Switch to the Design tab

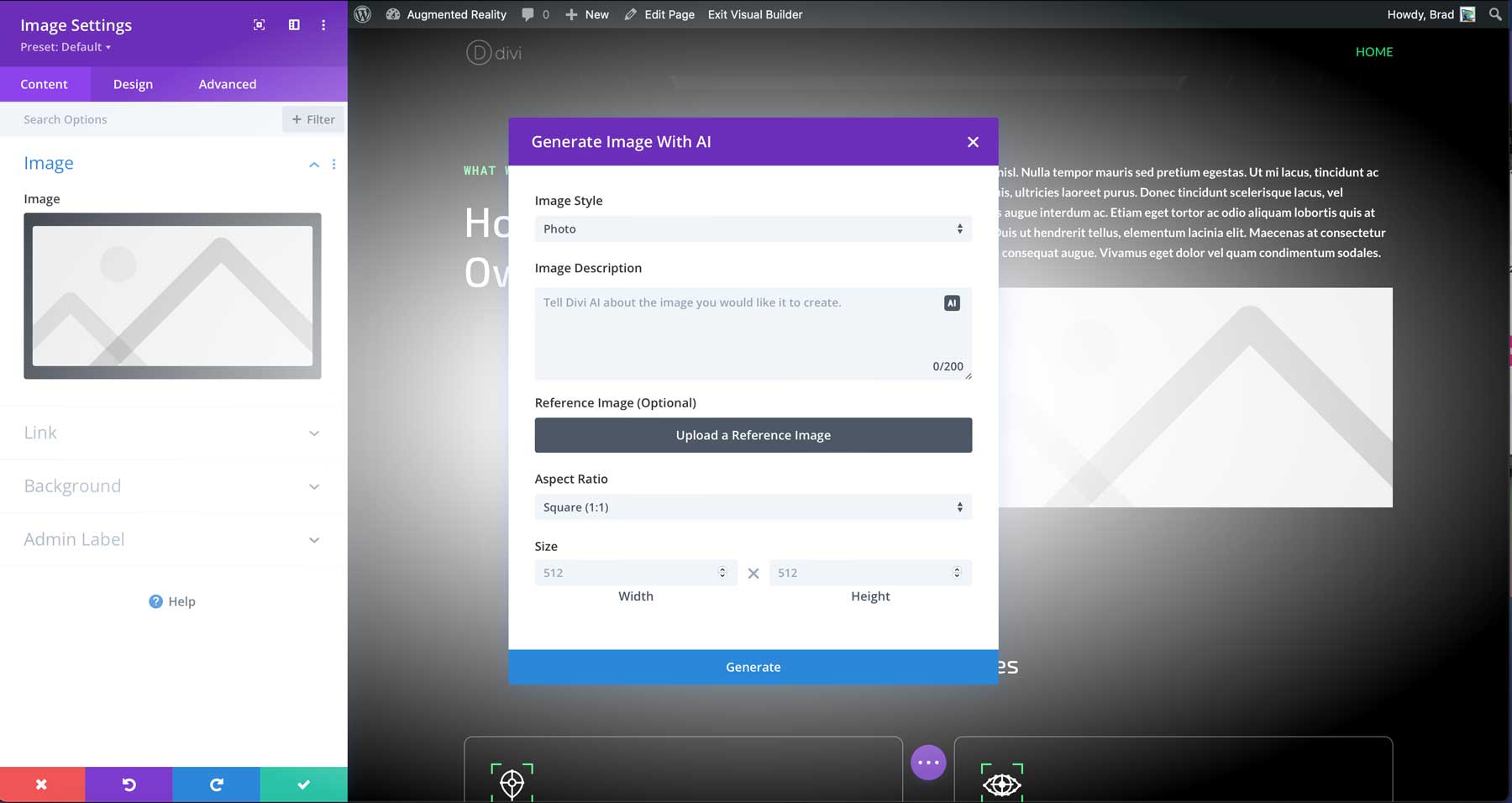(133, 84)
